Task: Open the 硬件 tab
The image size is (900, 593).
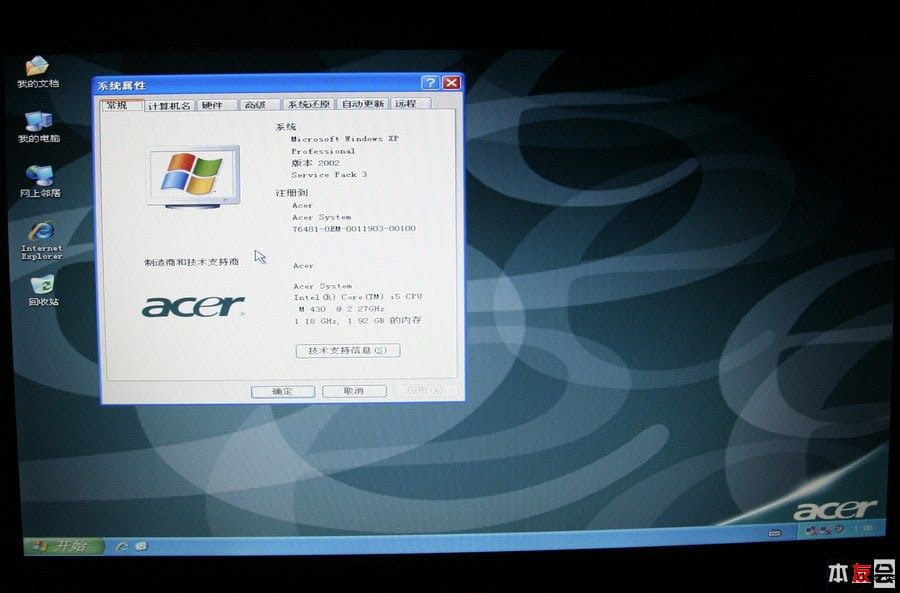Action: point(216,104)
